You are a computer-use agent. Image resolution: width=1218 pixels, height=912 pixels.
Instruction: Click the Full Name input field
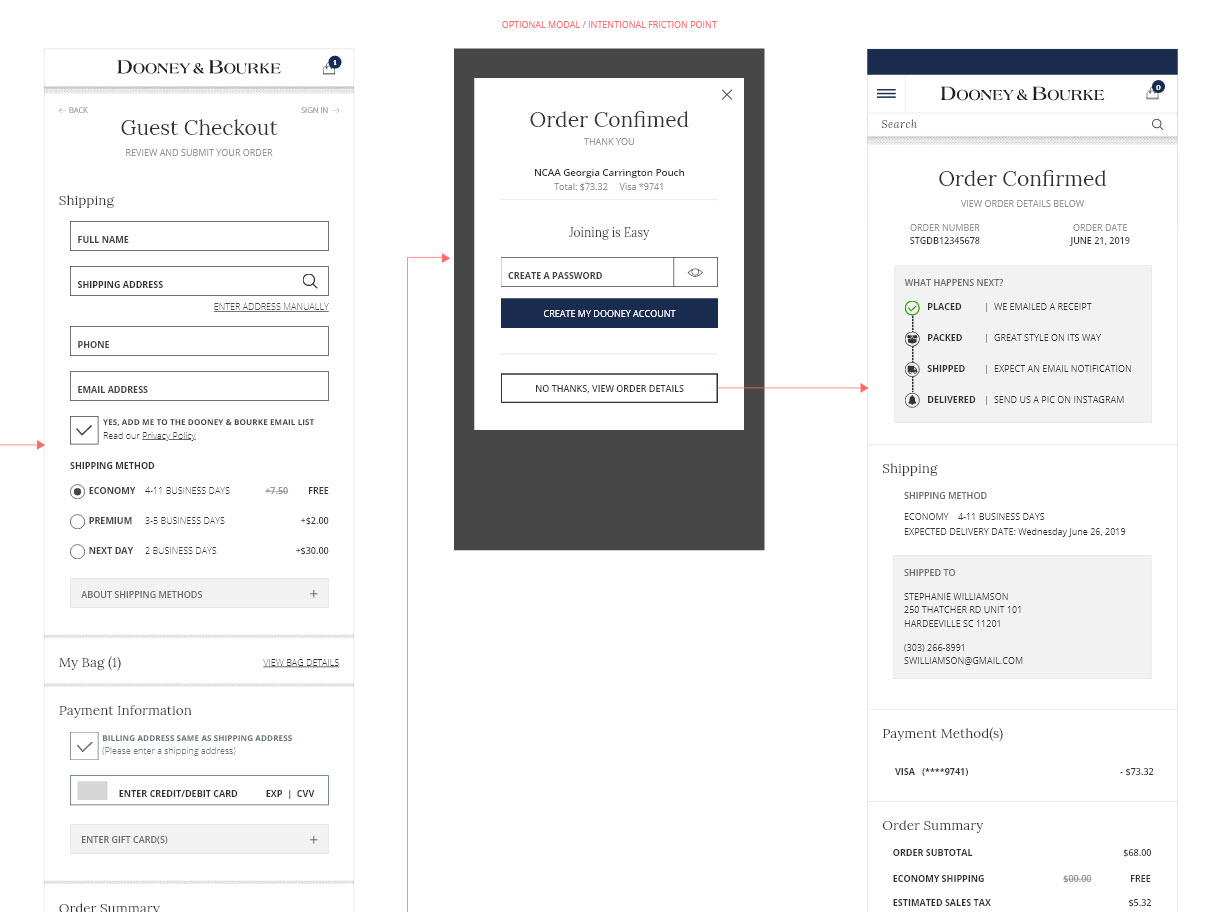pyautogui.click(x=199, y=236)
